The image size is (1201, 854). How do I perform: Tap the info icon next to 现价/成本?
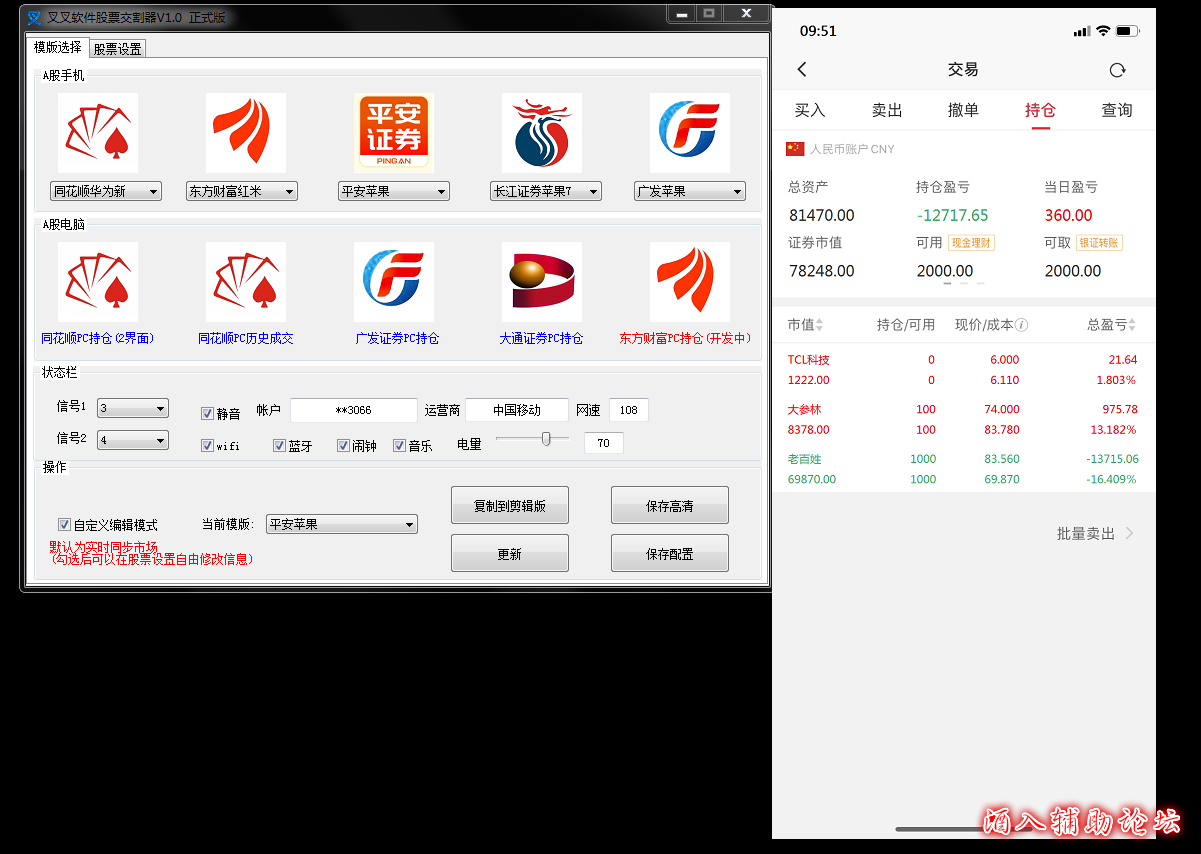pyautogui.click(x=1022, y=325)
